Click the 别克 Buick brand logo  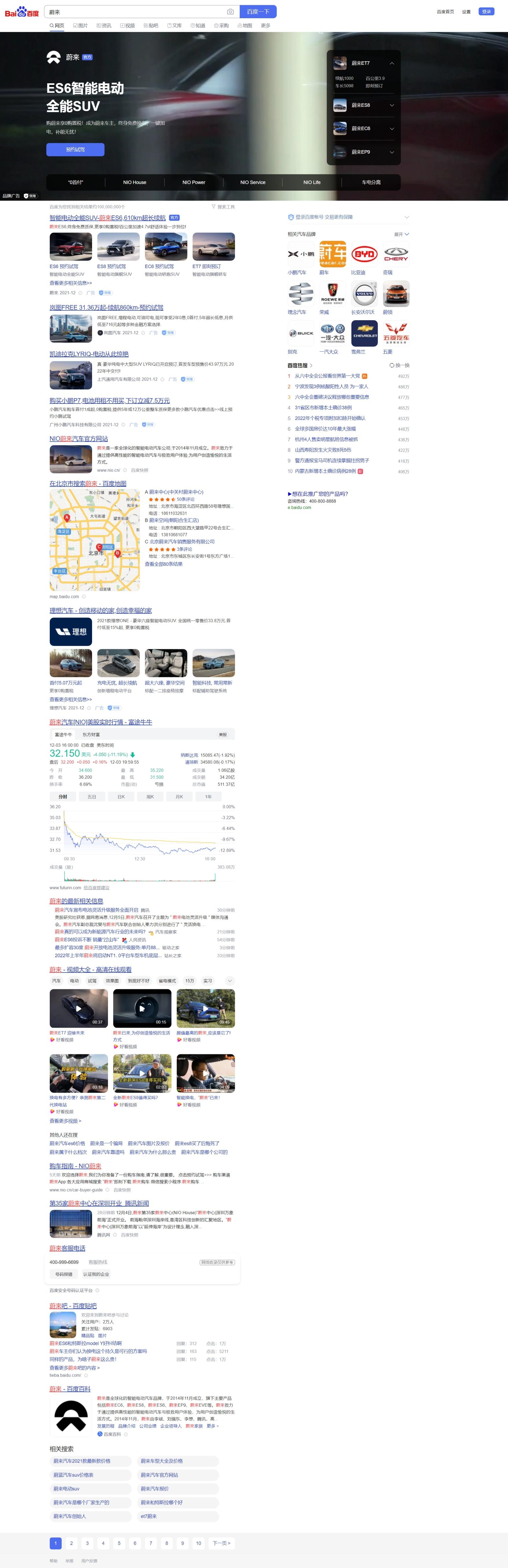pos(301,334)
